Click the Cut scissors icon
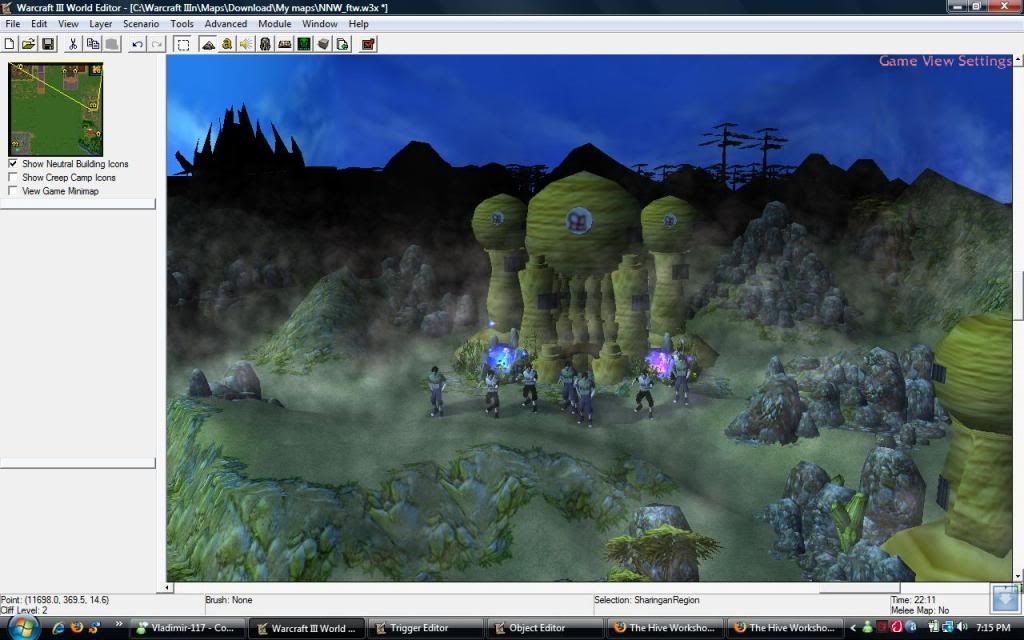The width and height of the screenshot is (1024, 640). tap(73, 44)
